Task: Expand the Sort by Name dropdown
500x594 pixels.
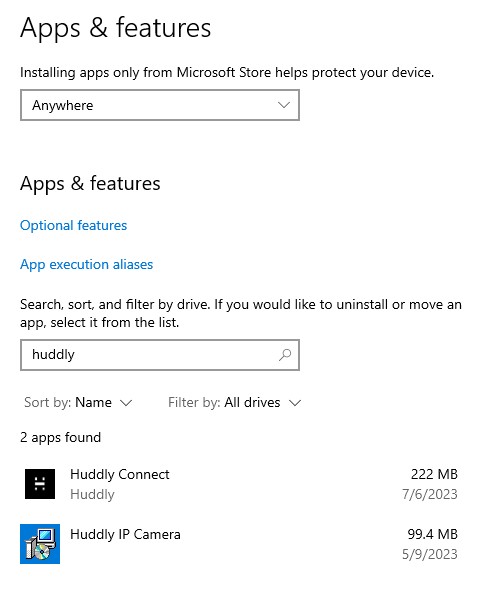Action: click(78, 402)
